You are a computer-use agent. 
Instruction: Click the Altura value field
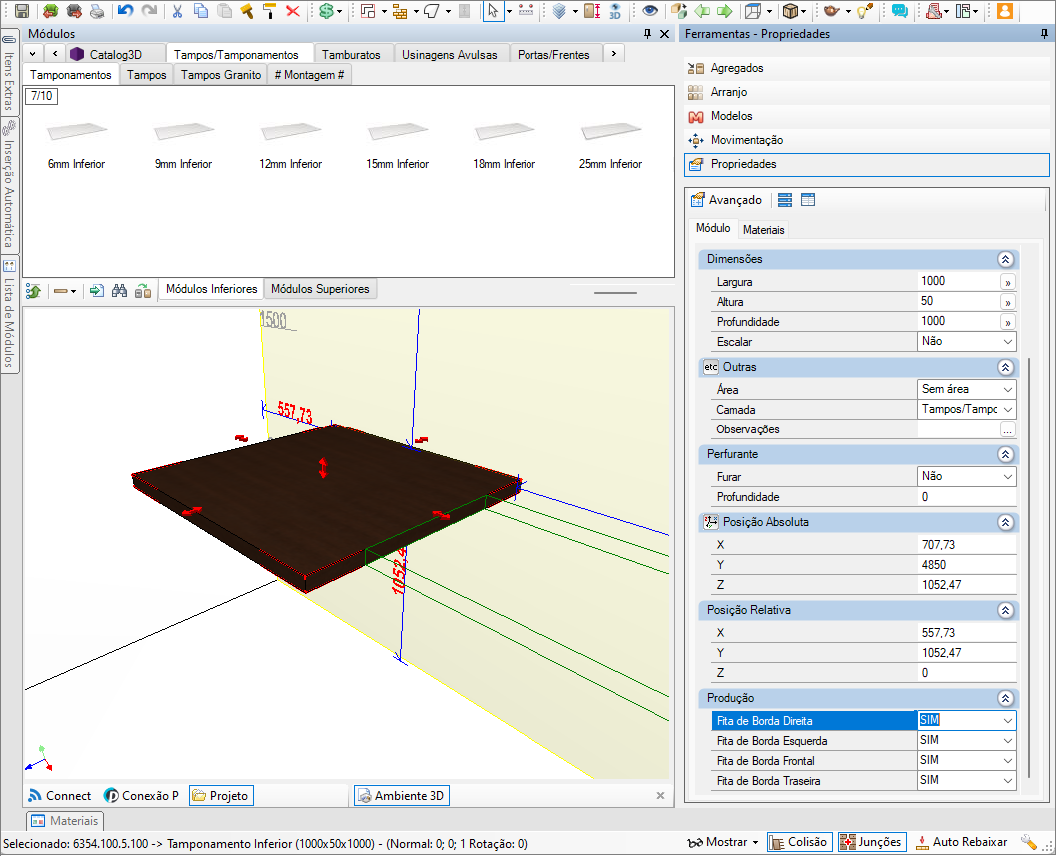click(958, 301)
